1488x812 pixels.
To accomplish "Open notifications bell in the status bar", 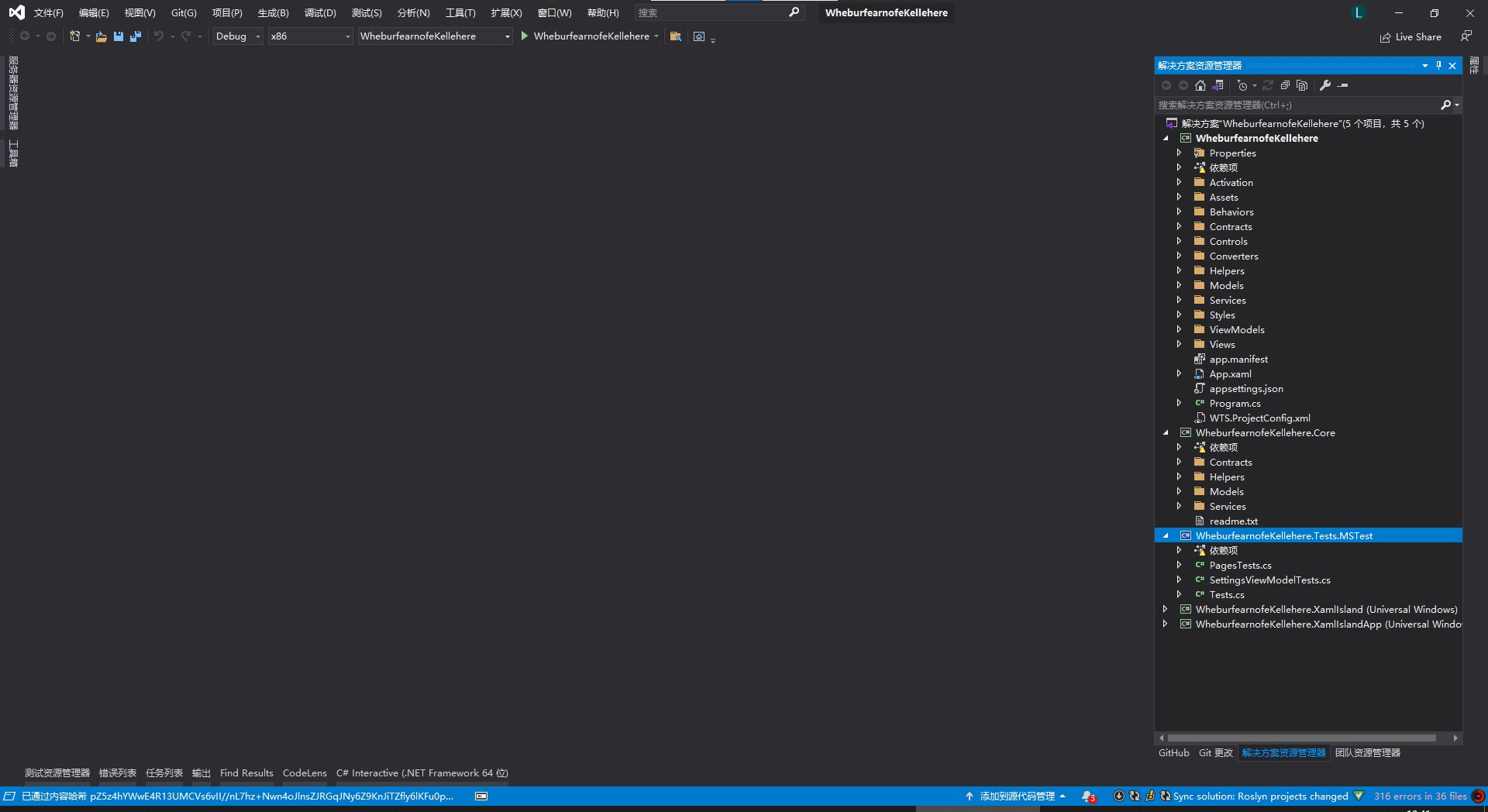I will [x=1088, y=797].
